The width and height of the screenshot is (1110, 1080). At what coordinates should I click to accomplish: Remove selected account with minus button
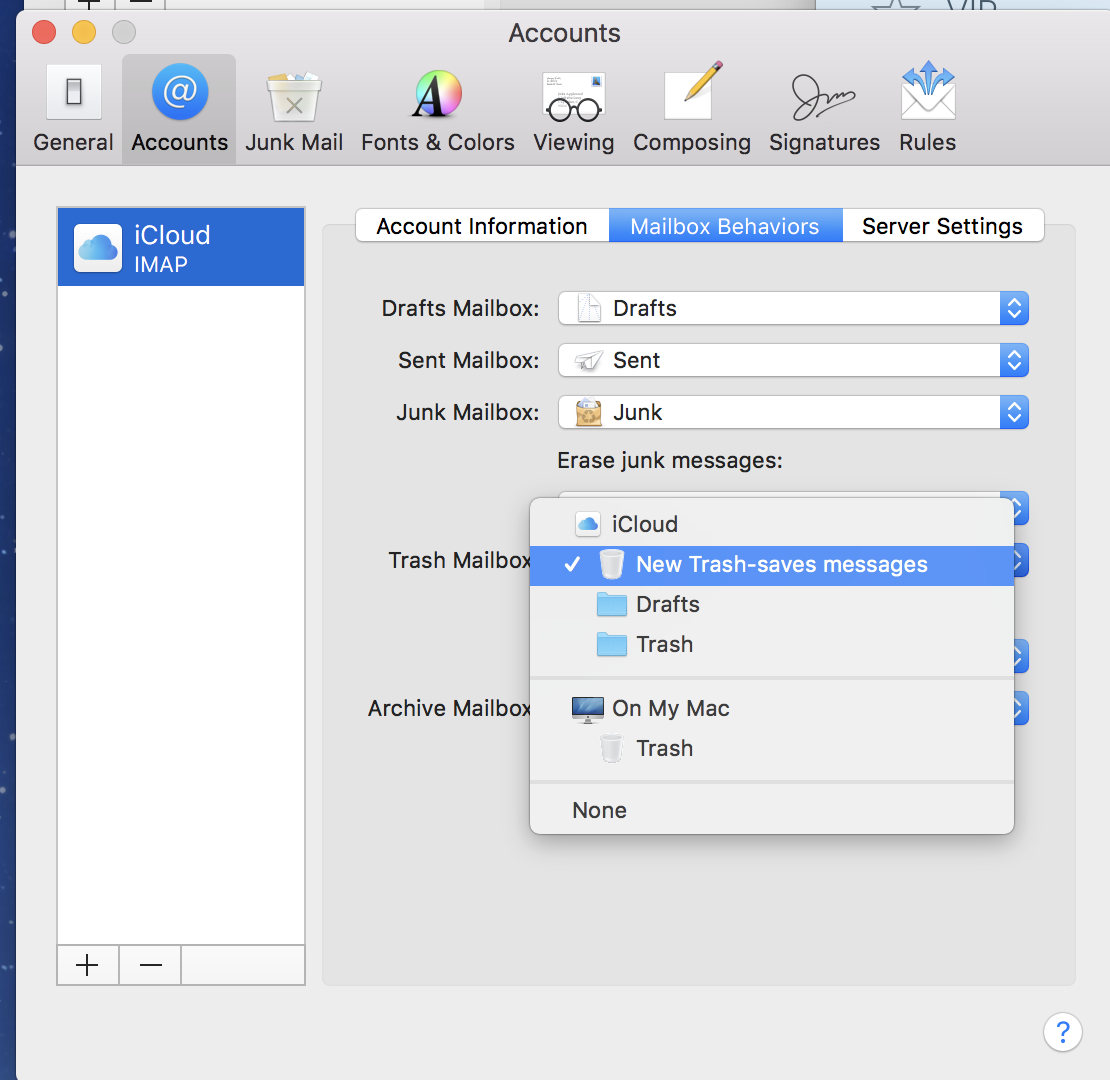pos(150,965)
